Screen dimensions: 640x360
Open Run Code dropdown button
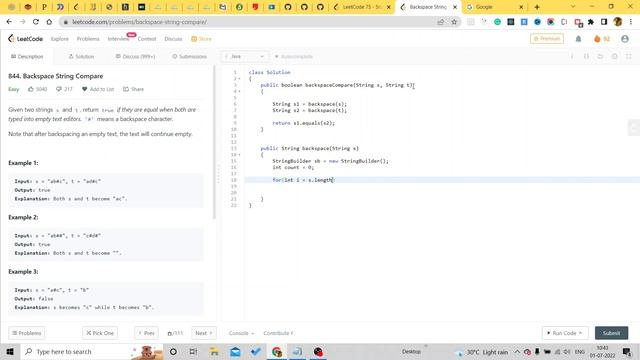click(x=565, y=333)
